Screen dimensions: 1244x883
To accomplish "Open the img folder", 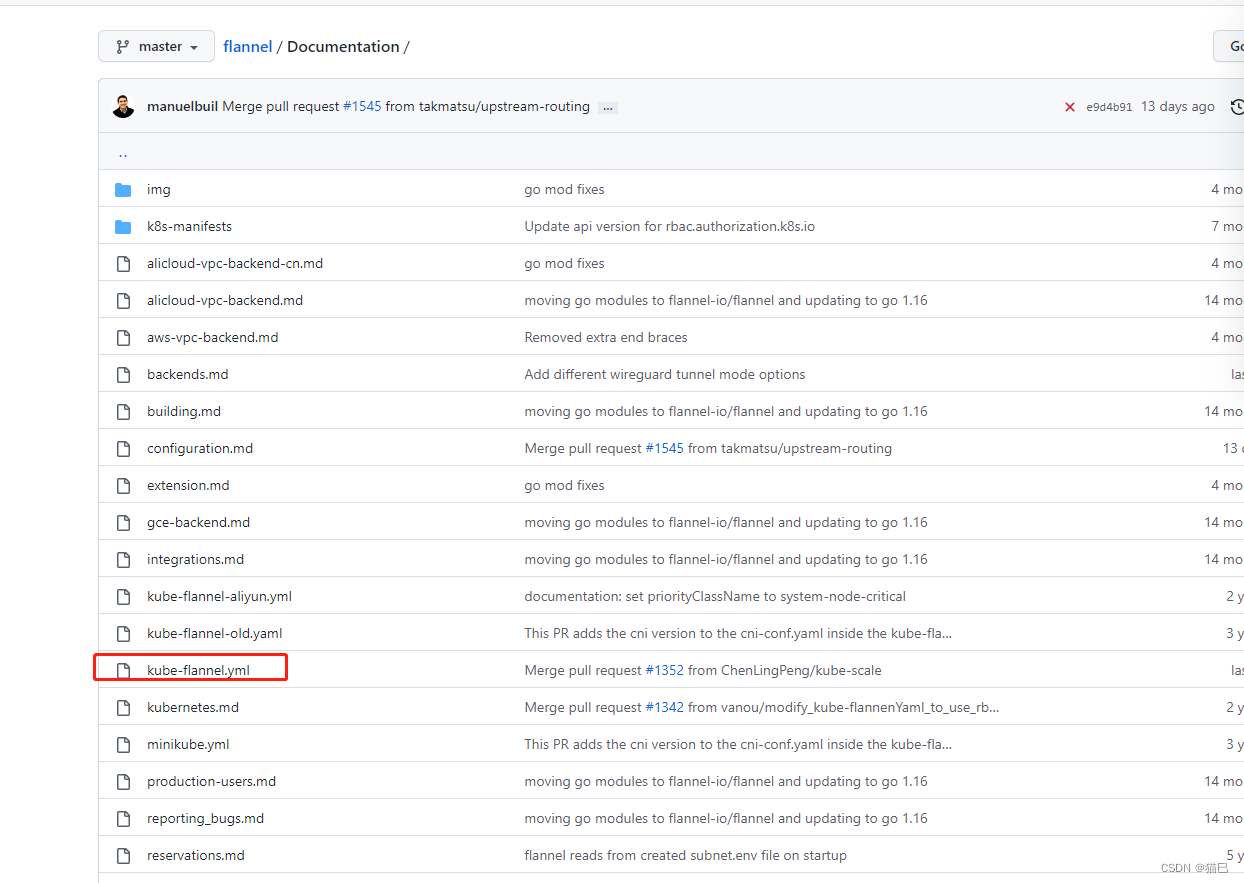I will 159,189.
